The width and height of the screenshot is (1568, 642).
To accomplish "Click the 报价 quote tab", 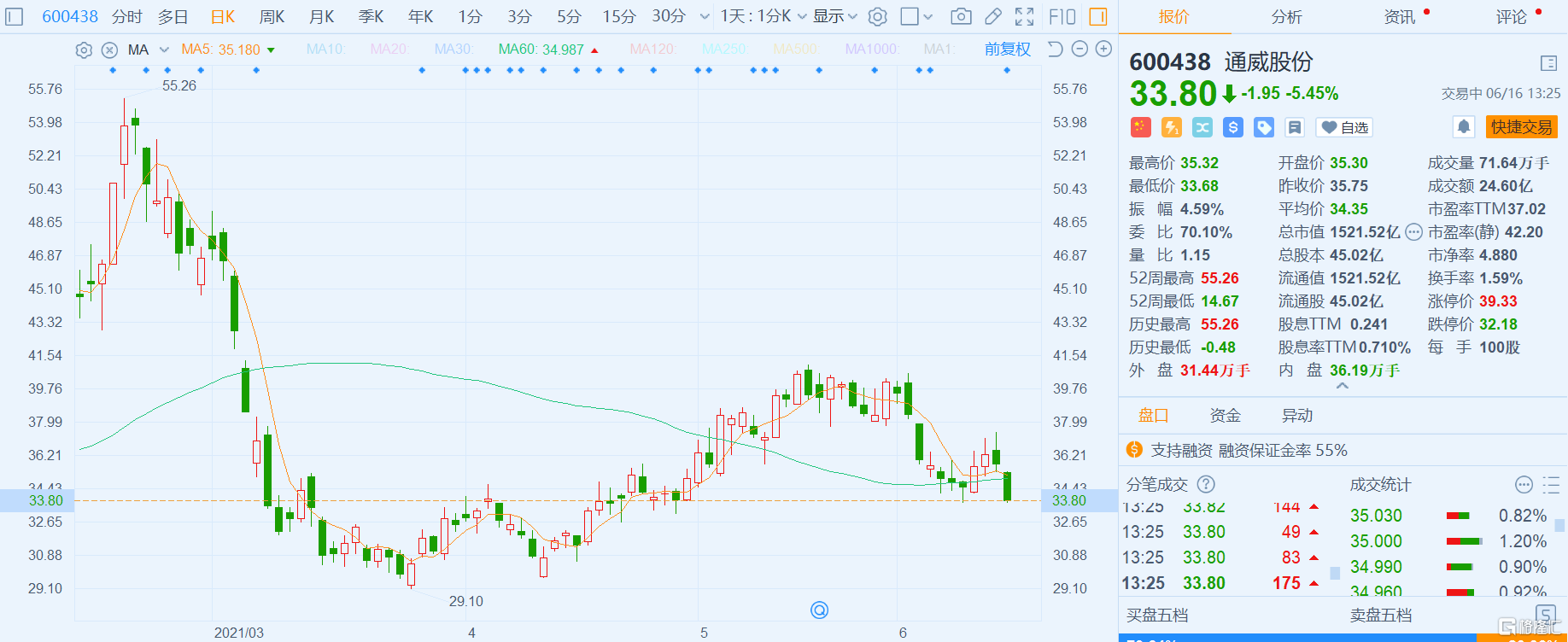I will [x=1173, y=16].
